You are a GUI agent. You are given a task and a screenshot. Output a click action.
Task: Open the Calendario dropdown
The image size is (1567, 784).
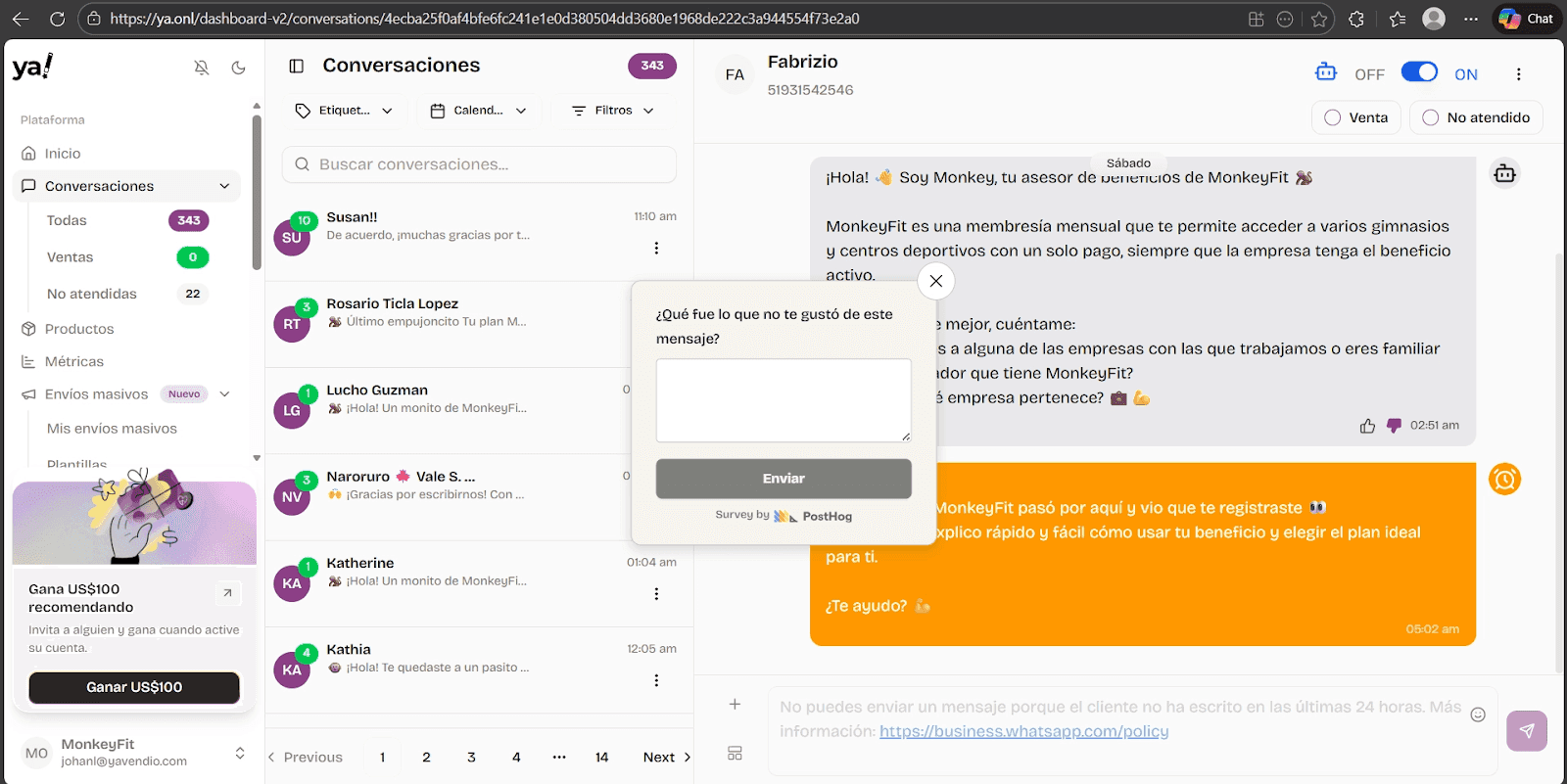[479, 111]
